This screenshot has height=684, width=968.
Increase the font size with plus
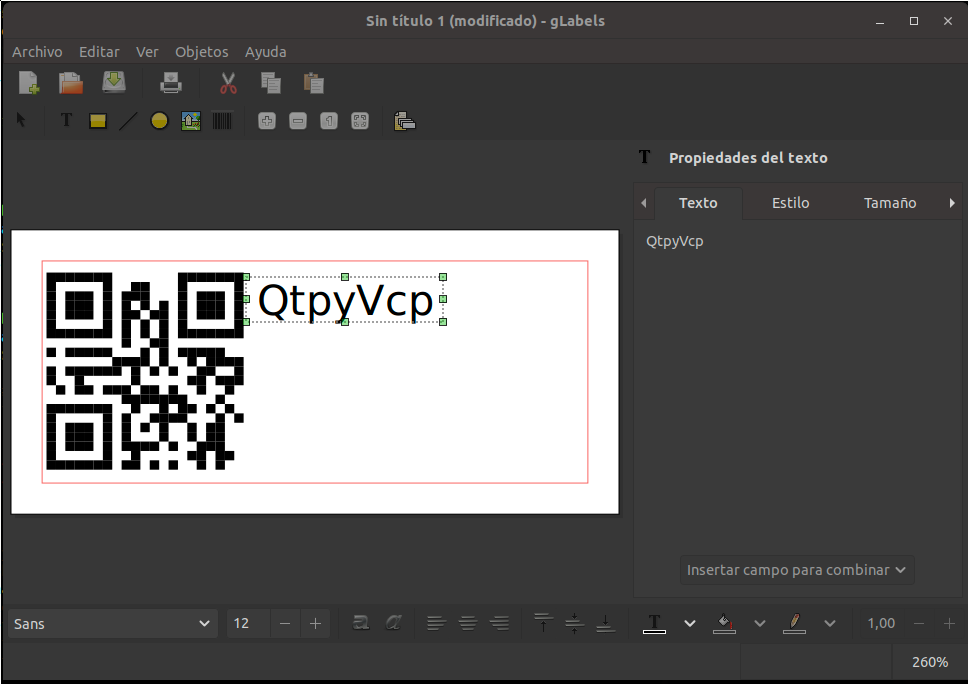pyautogui.click(x=315, y=624)
